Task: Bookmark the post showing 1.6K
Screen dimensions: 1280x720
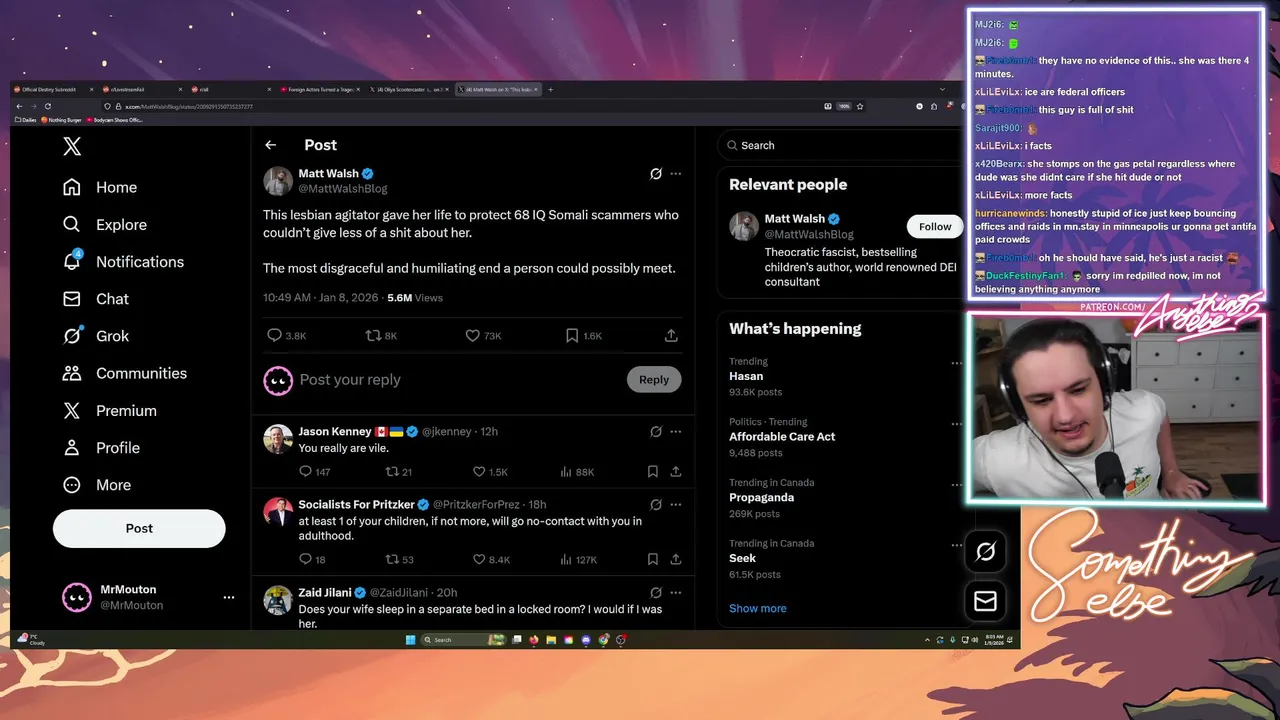Action: 572,336
